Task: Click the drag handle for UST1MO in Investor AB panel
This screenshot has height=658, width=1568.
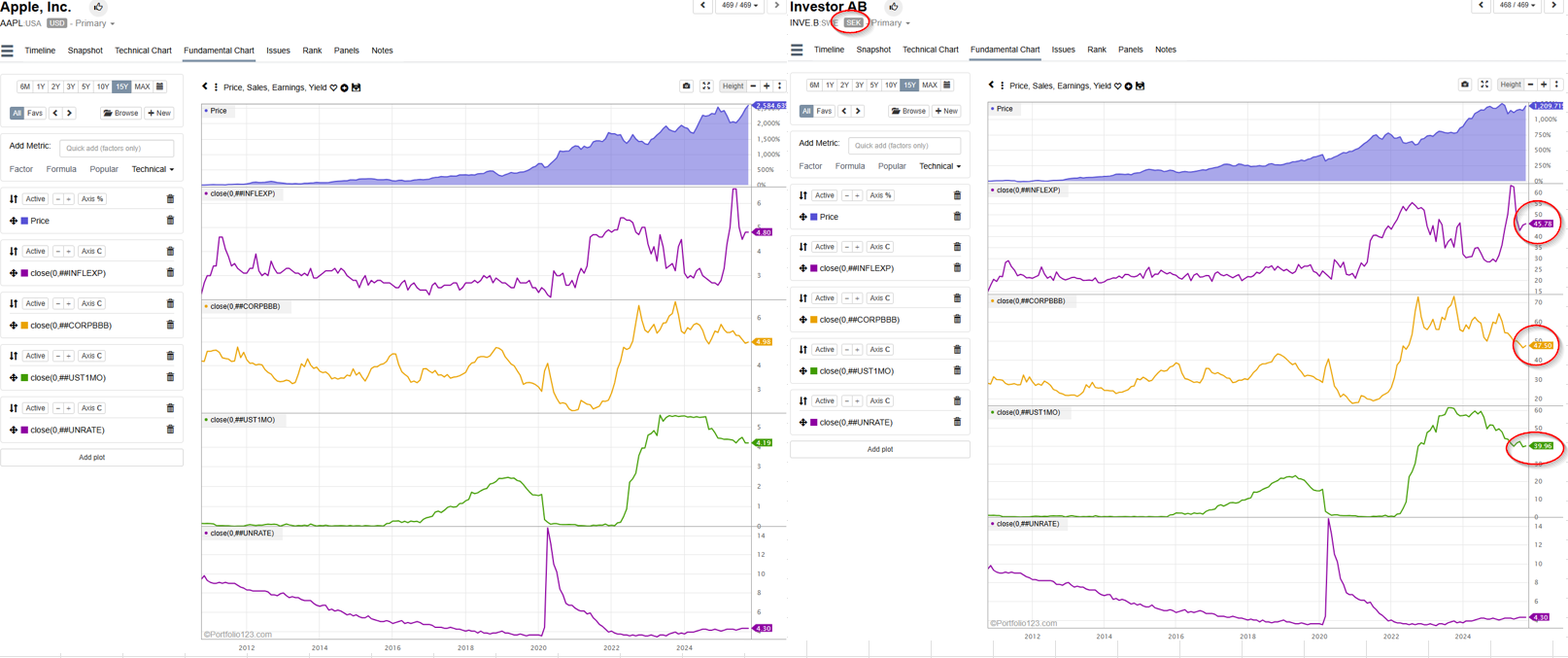Action: point(802,371)
